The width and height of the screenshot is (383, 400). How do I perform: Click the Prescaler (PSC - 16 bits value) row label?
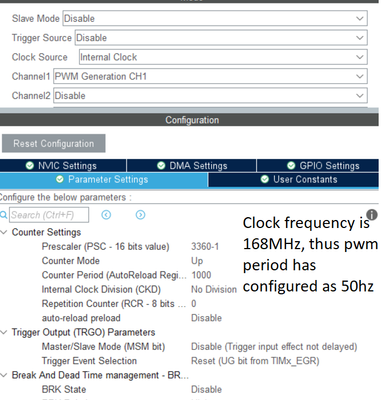[x=105, y=247]
